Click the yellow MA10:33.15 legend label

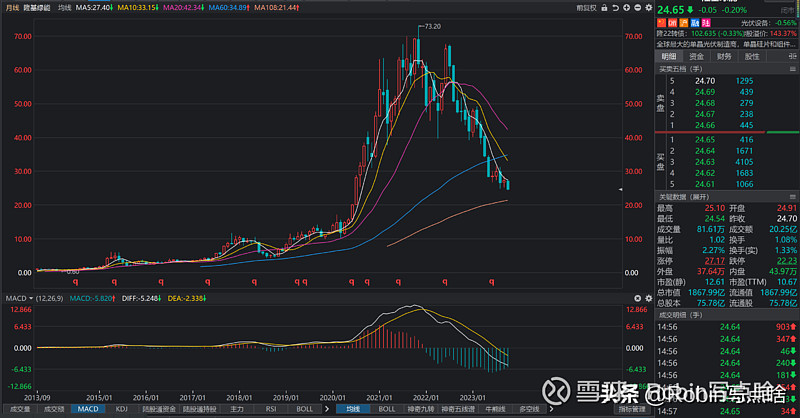[138, 8]
